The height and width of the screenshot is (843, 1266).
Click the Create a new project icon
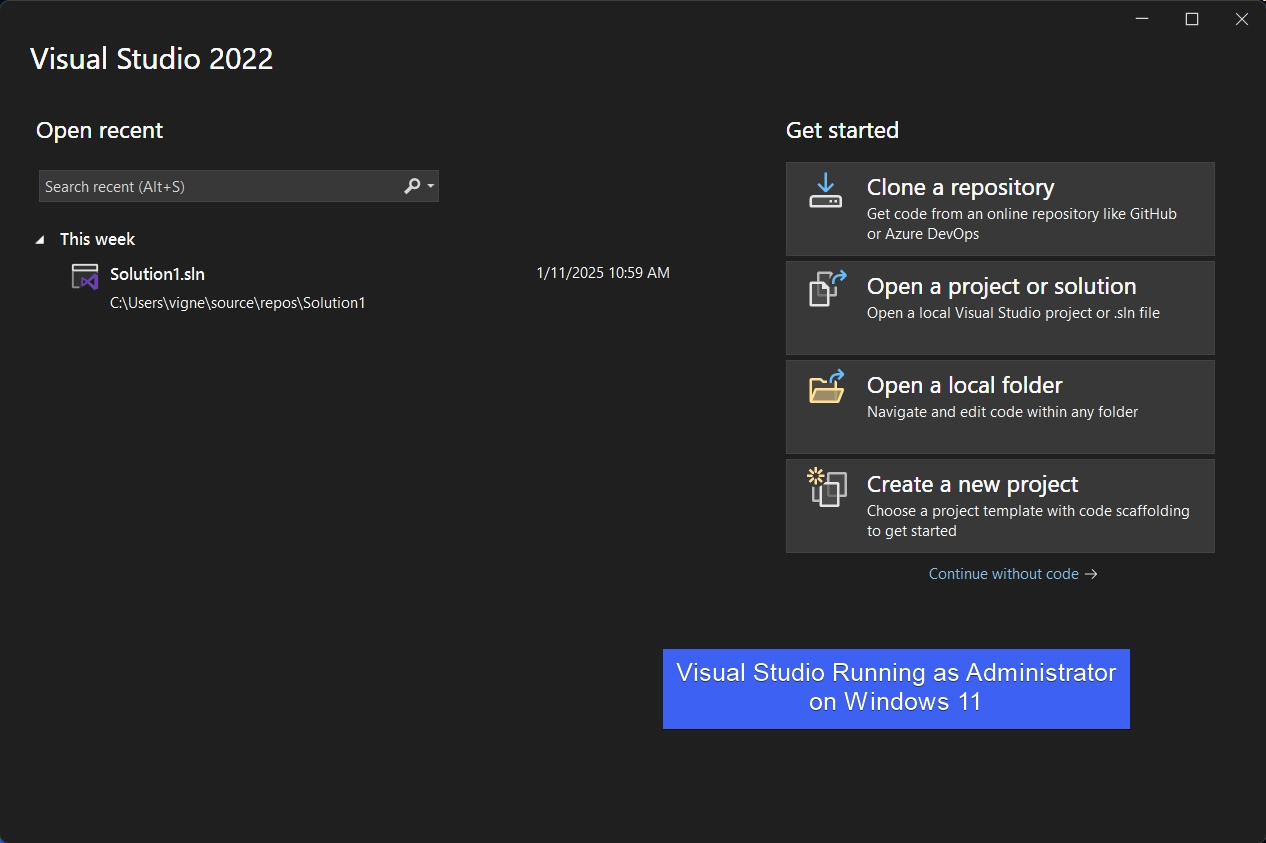click(827, 487)
